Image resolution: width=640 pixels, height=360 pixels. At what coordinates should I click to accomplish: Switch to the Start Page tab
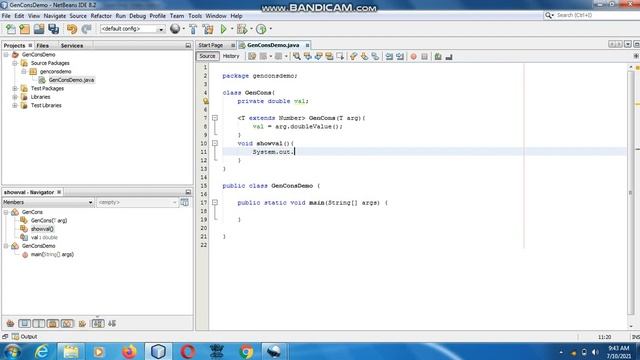coord(211,45)
